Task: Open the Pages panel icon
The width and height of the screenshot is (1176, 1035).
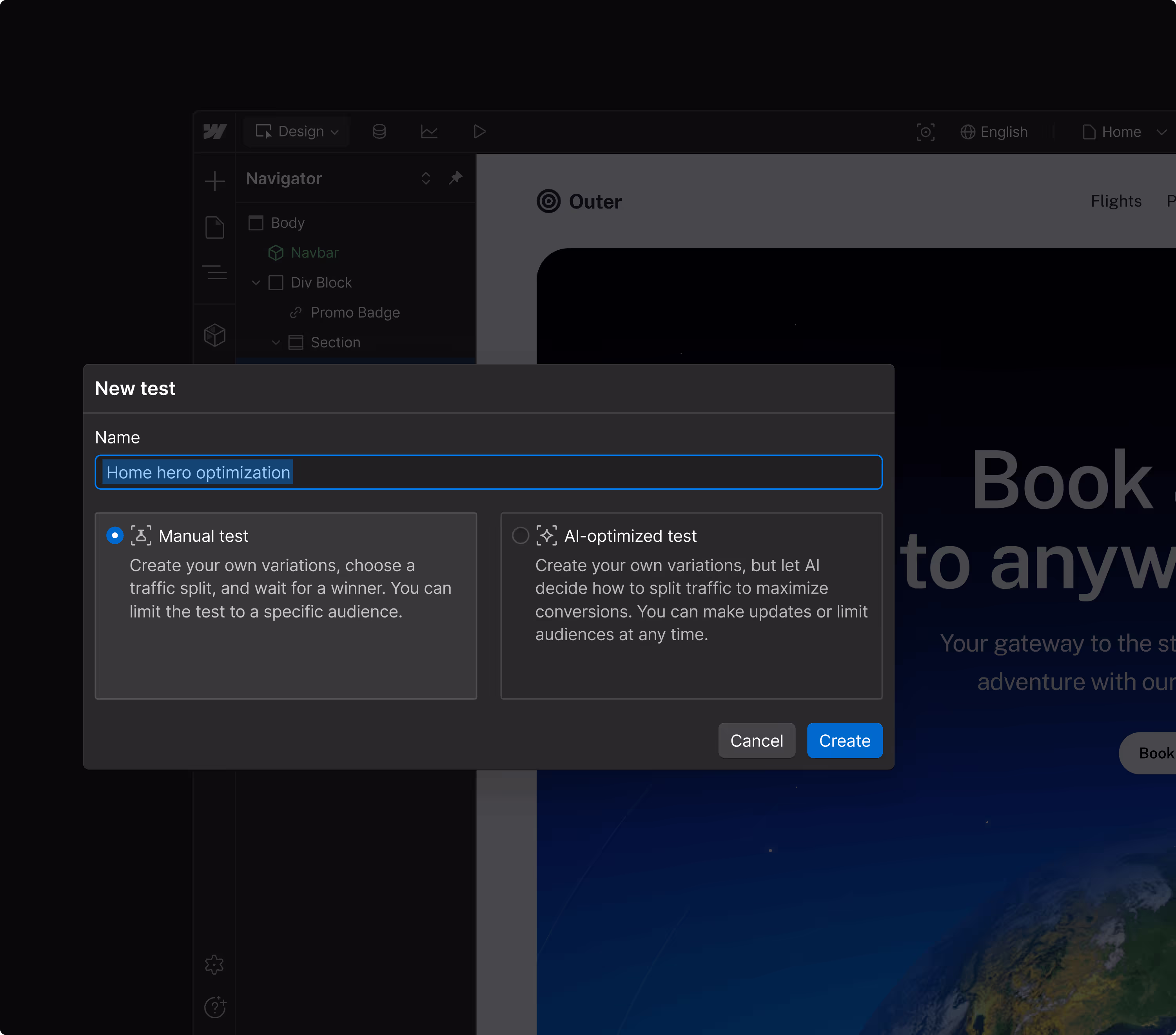Action: [214, 227]
